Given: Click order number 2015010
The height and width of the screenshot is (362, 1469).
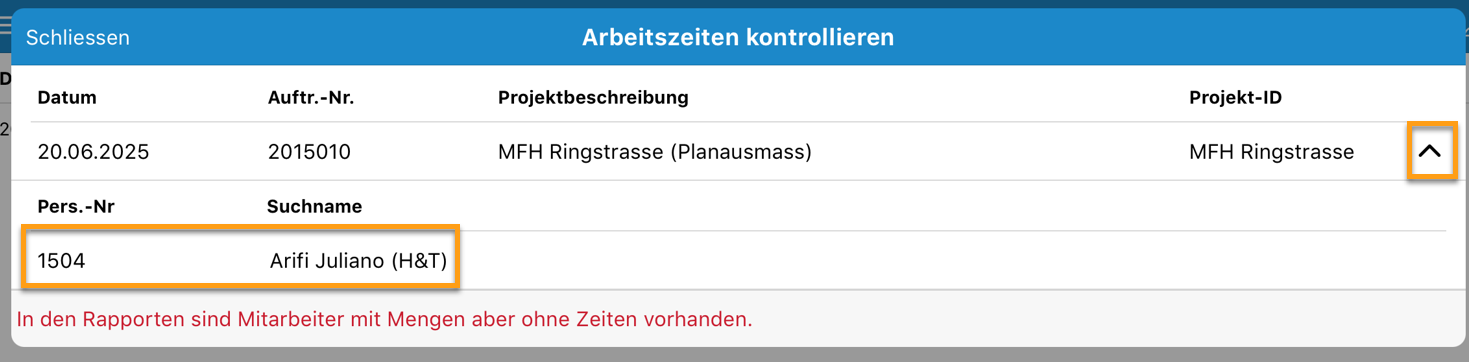Looking at the screenshot, I should point(309,152).
